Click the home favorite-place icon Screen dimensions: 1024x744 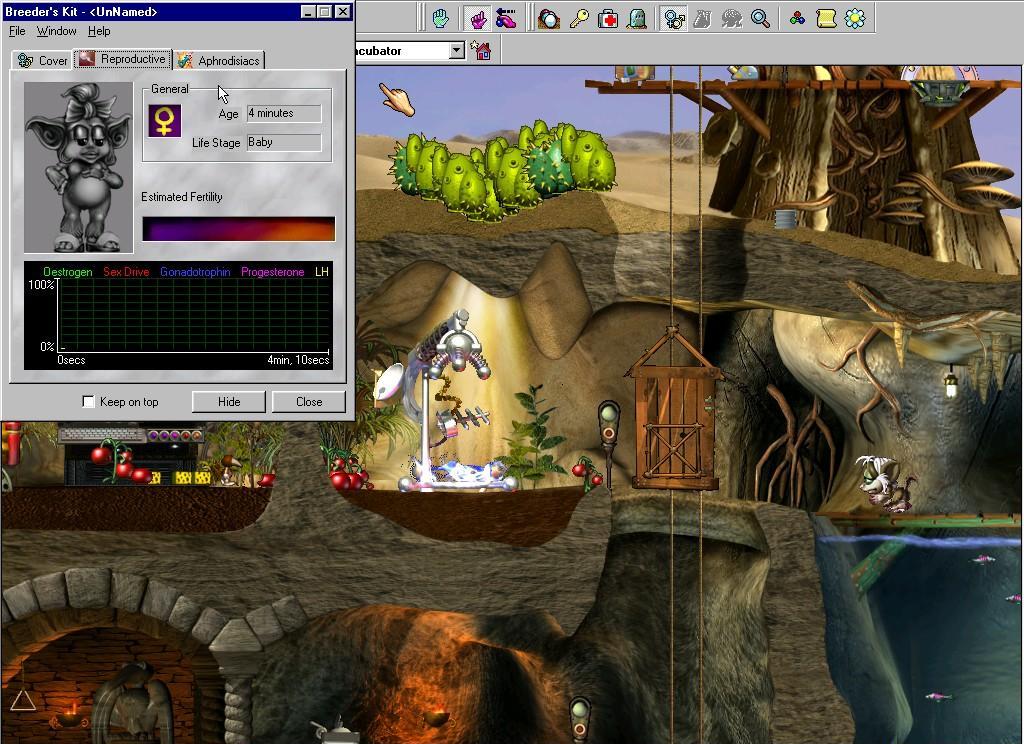click(x=483, y=50)
